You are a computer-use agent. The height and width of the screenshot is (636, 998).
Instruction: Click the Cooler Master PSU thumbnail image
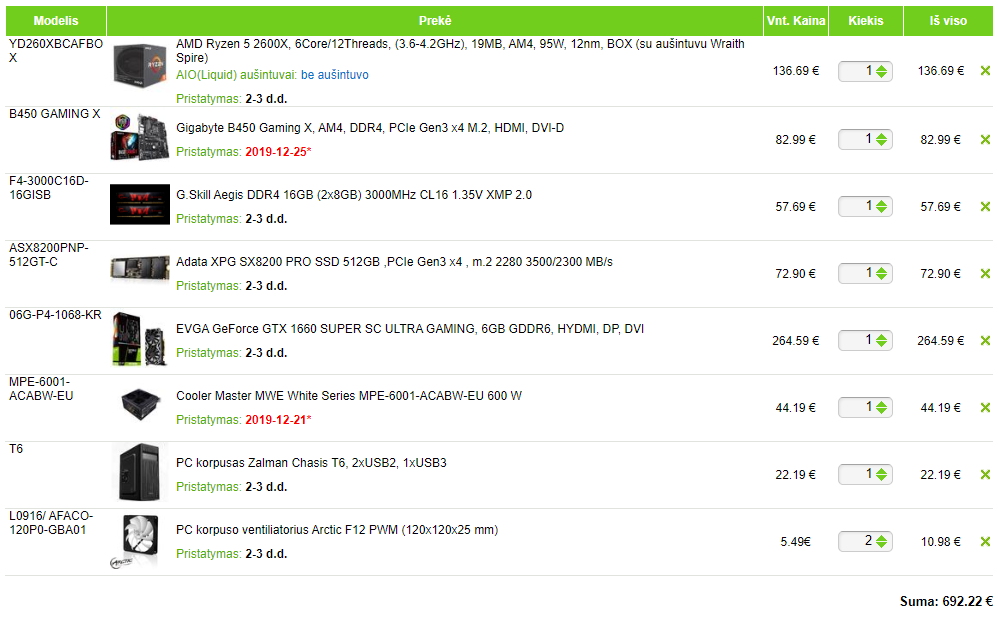point(139,403)
